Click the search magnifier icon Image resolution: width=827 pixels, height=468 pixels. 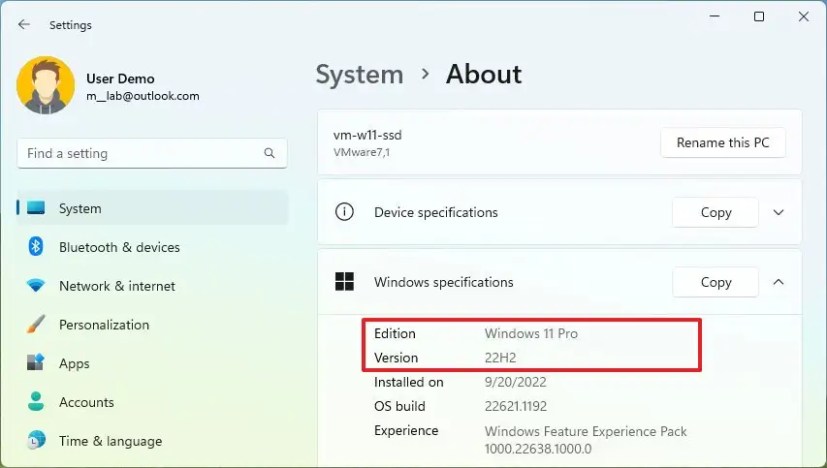[269, 153]
